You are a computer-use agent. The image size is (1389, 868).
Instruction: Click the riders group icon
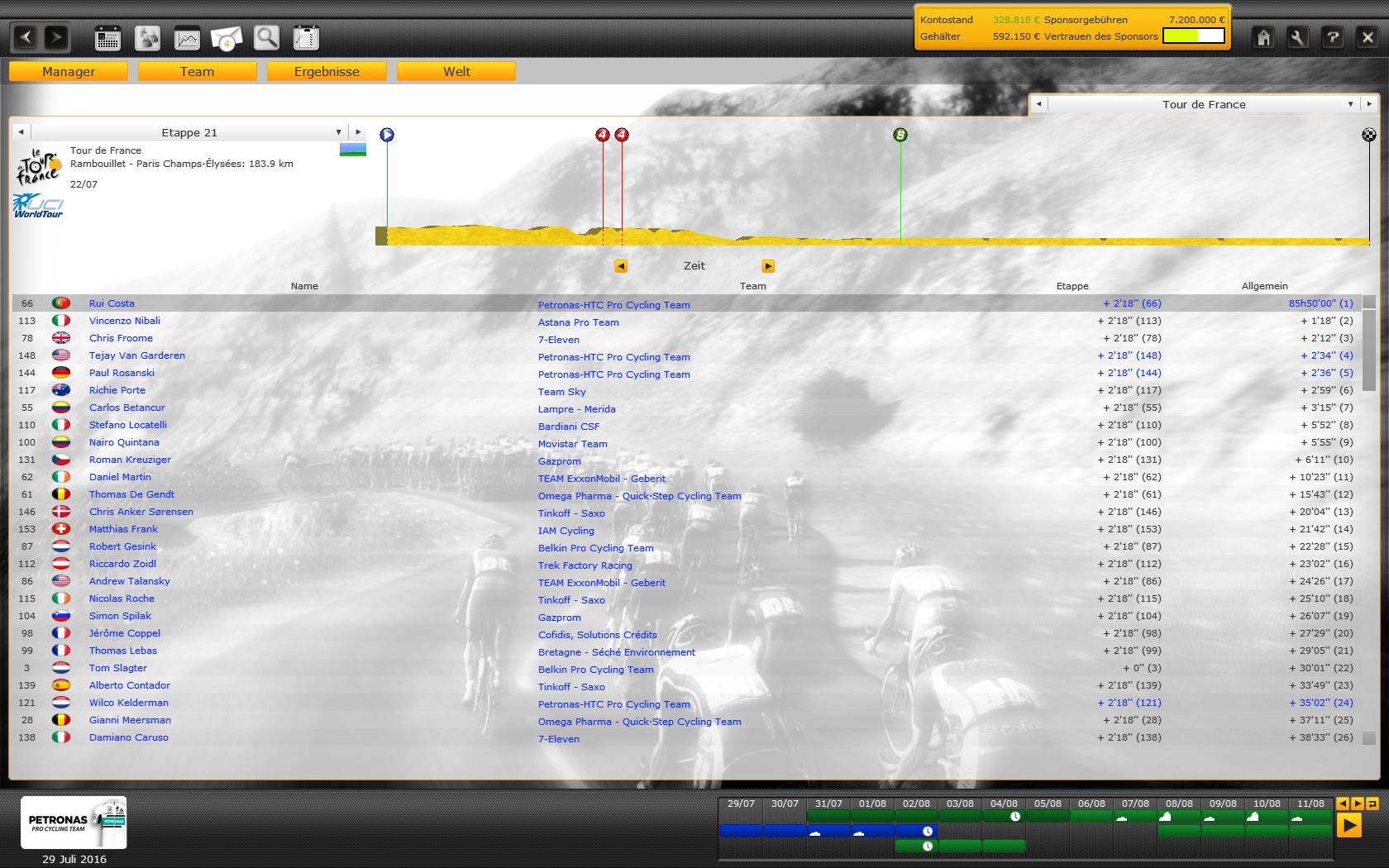pos(147,38)
